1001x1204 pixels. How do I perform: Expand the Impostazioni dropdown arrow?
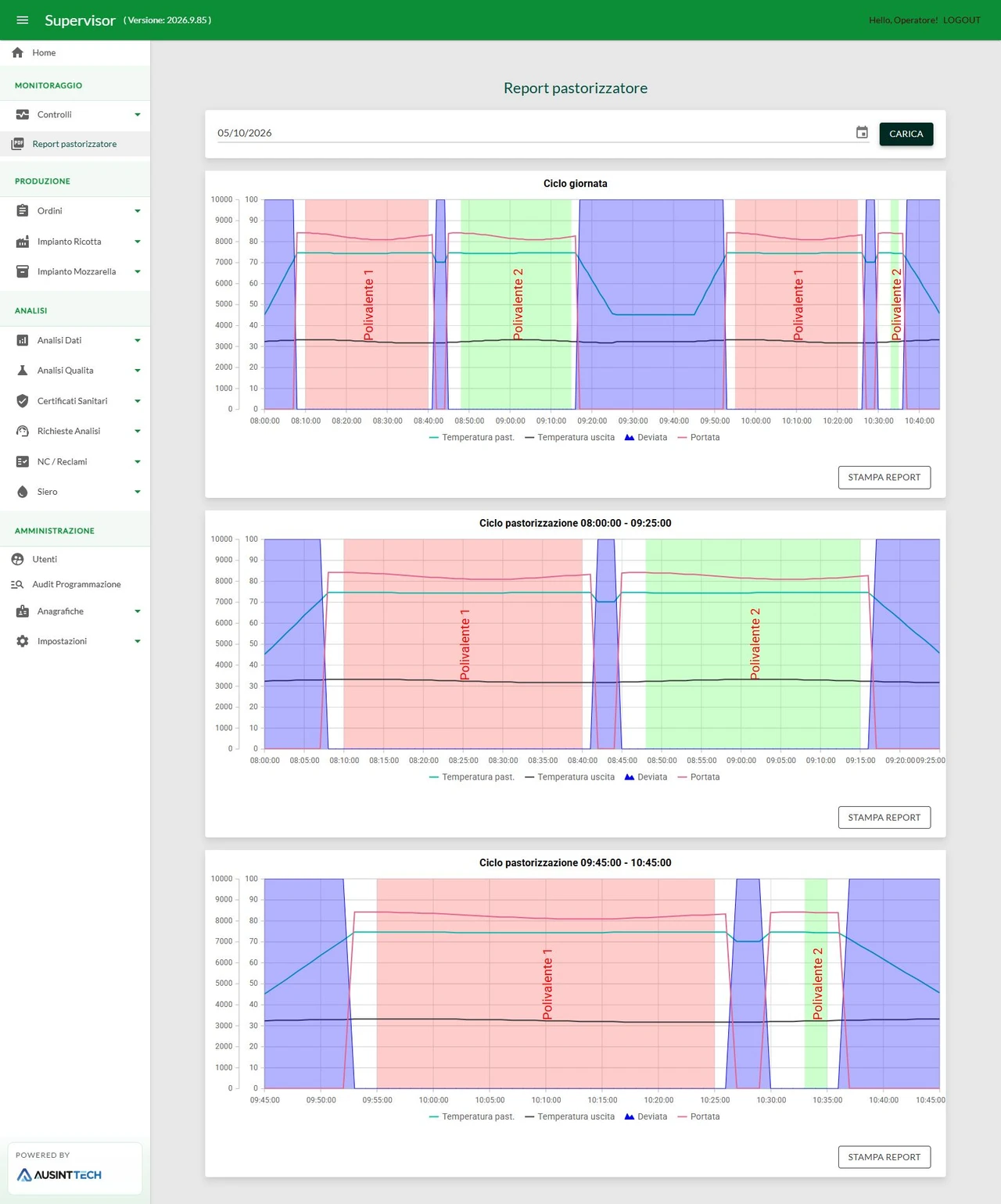(138, 641)
